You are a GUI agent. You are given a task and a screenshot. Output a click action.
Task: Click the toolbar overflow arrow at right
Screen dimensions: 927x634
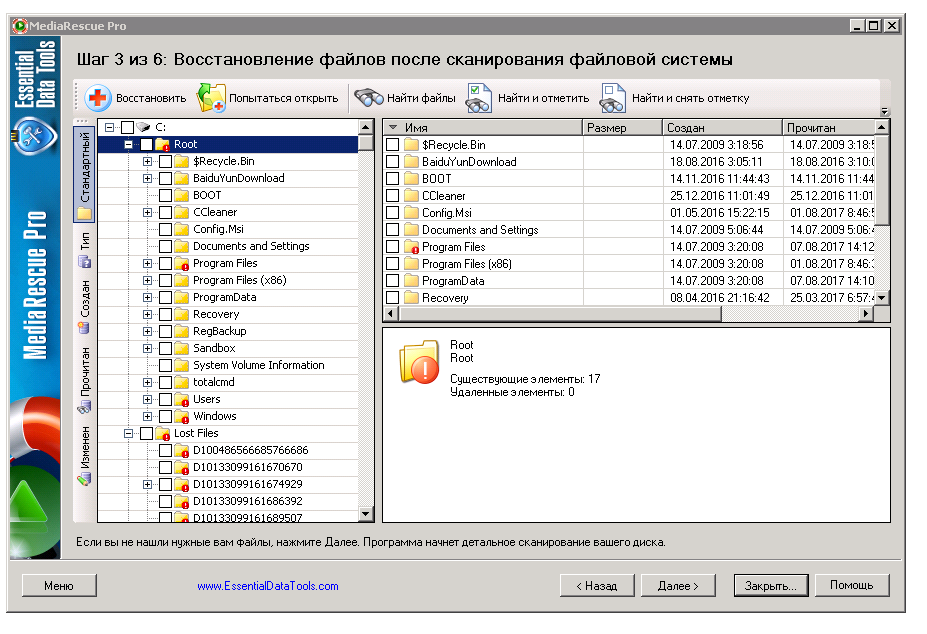click(x=884, y=111)
